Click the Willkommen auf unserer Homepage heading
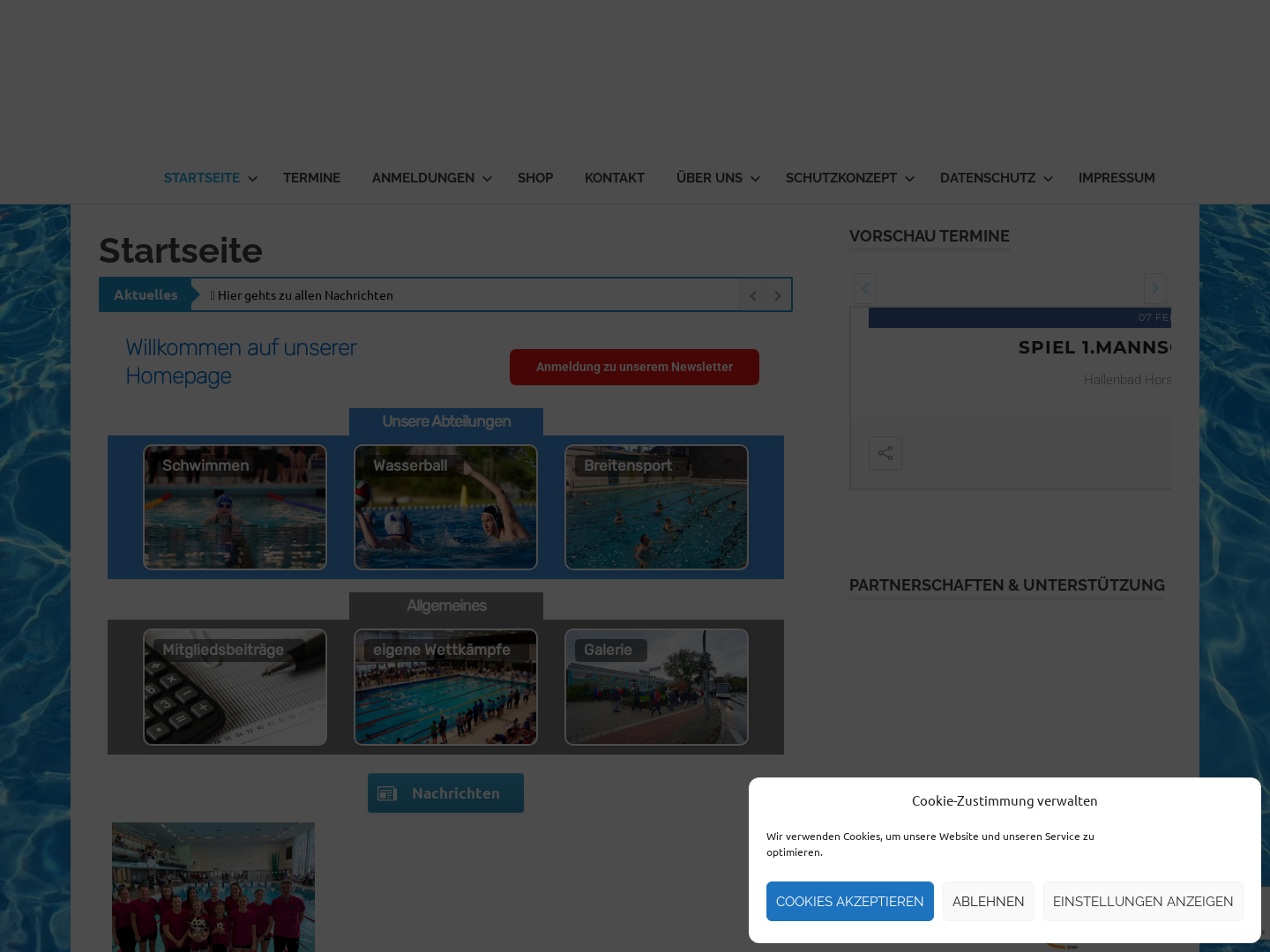Viewport: 1270px width, 952px height. pyautogui.click(x=241, y=361)
